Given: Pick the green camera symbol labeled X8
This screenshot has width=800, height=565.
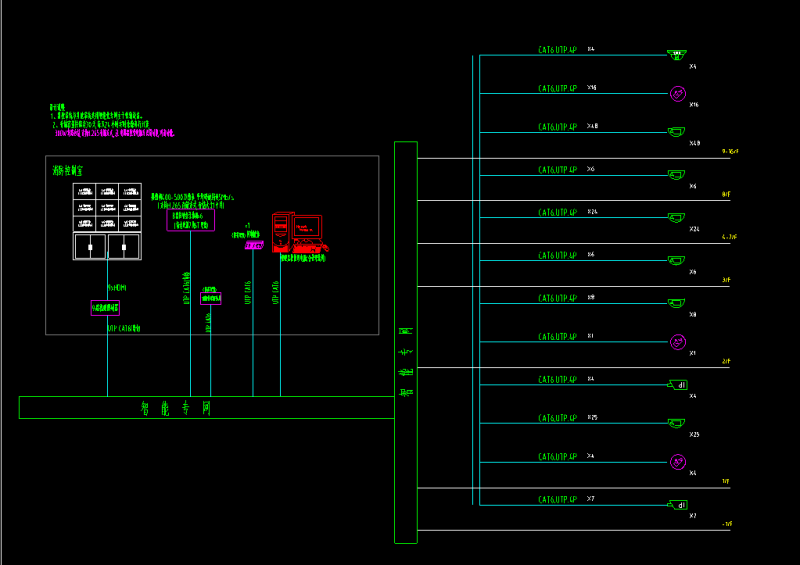Looking at the screenshot, I should [676, 303].
